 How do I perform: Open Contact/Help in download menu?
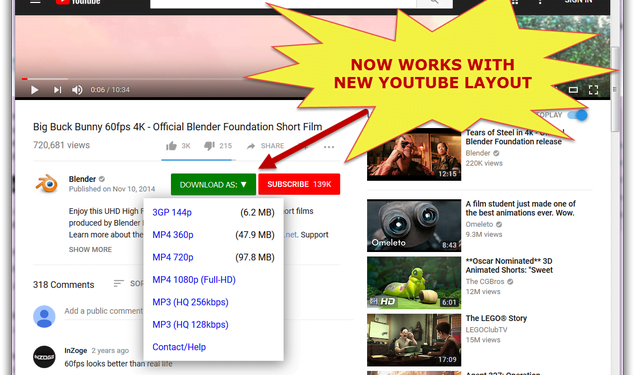click(x=179, y=347)
